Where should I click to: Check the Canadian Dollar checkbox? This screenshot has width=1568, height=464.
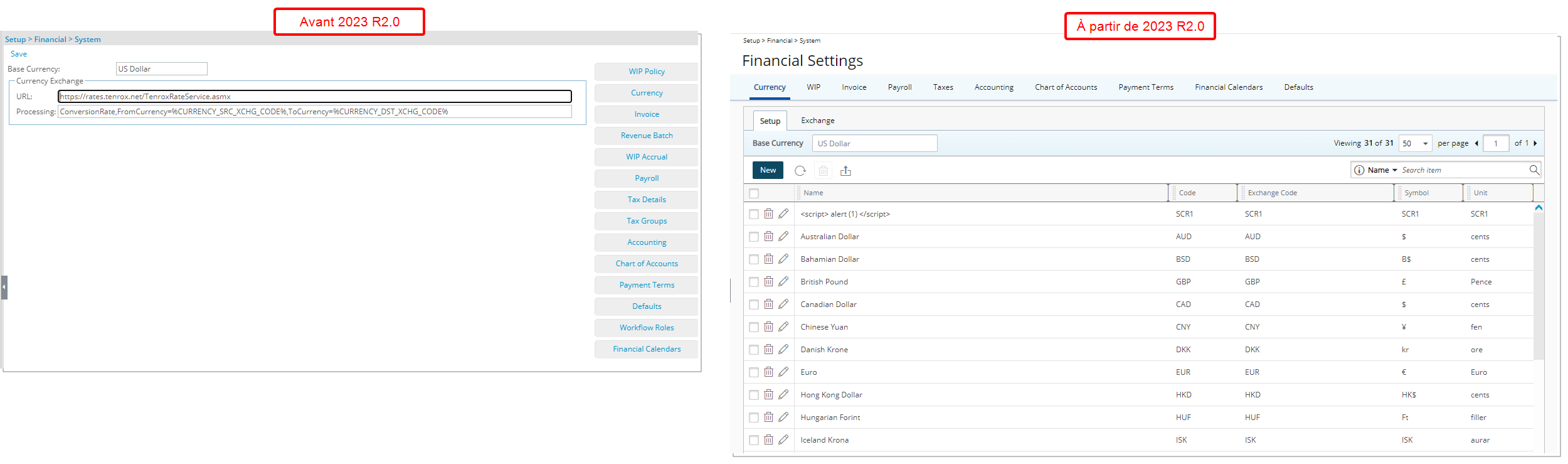click(x=754, y=305)
